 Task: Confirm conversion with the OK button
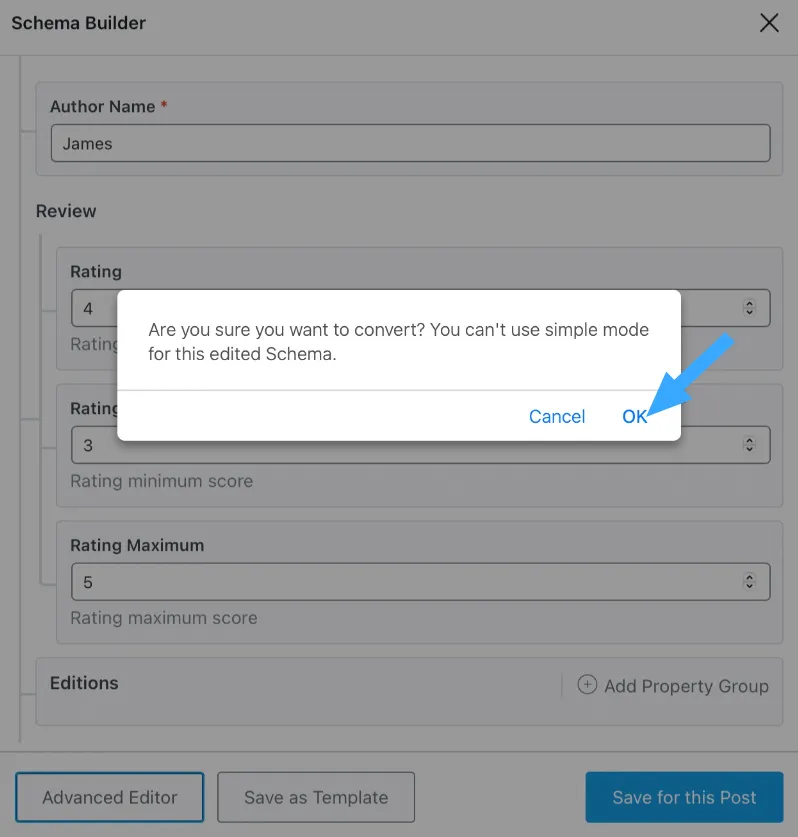635,416
